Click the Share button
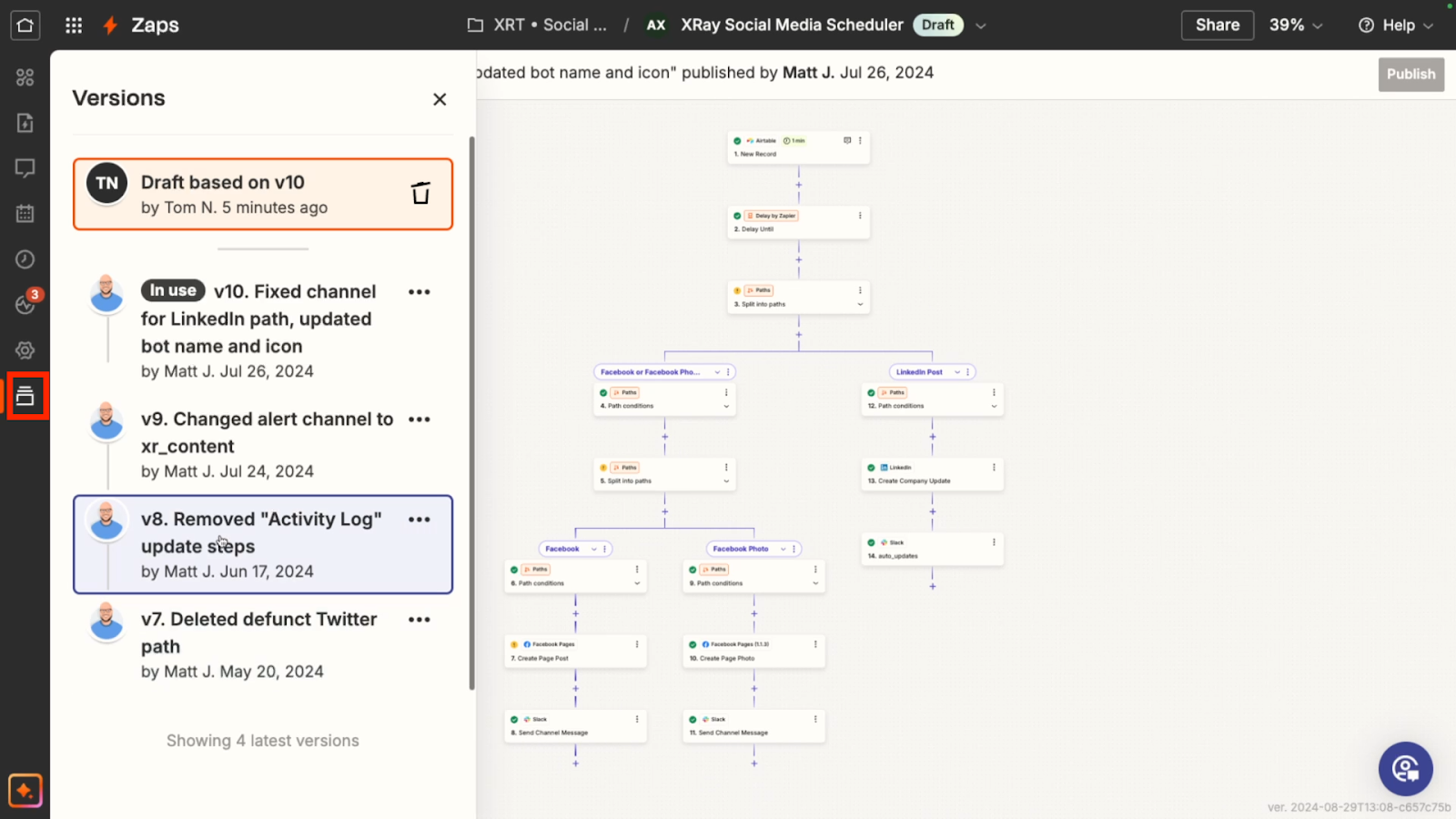 click(1218, 25)
